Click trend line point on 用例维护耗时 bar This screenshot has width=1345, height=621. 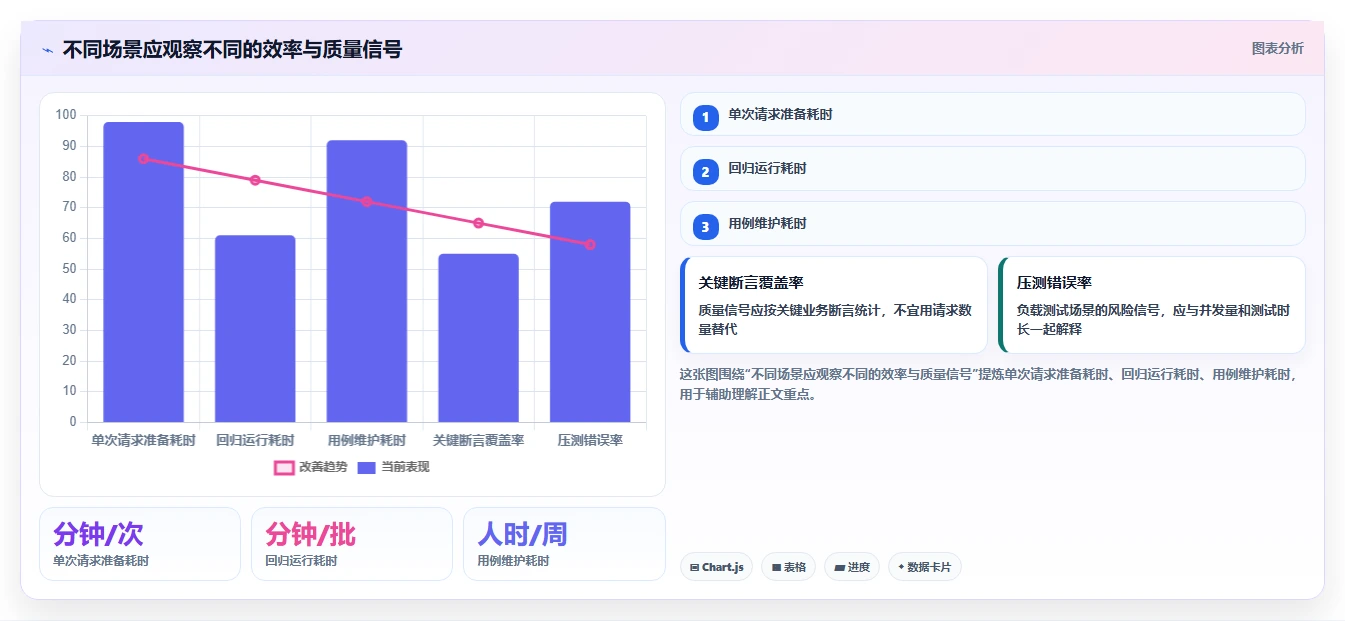pyautogui.click(x=367, y=201)
